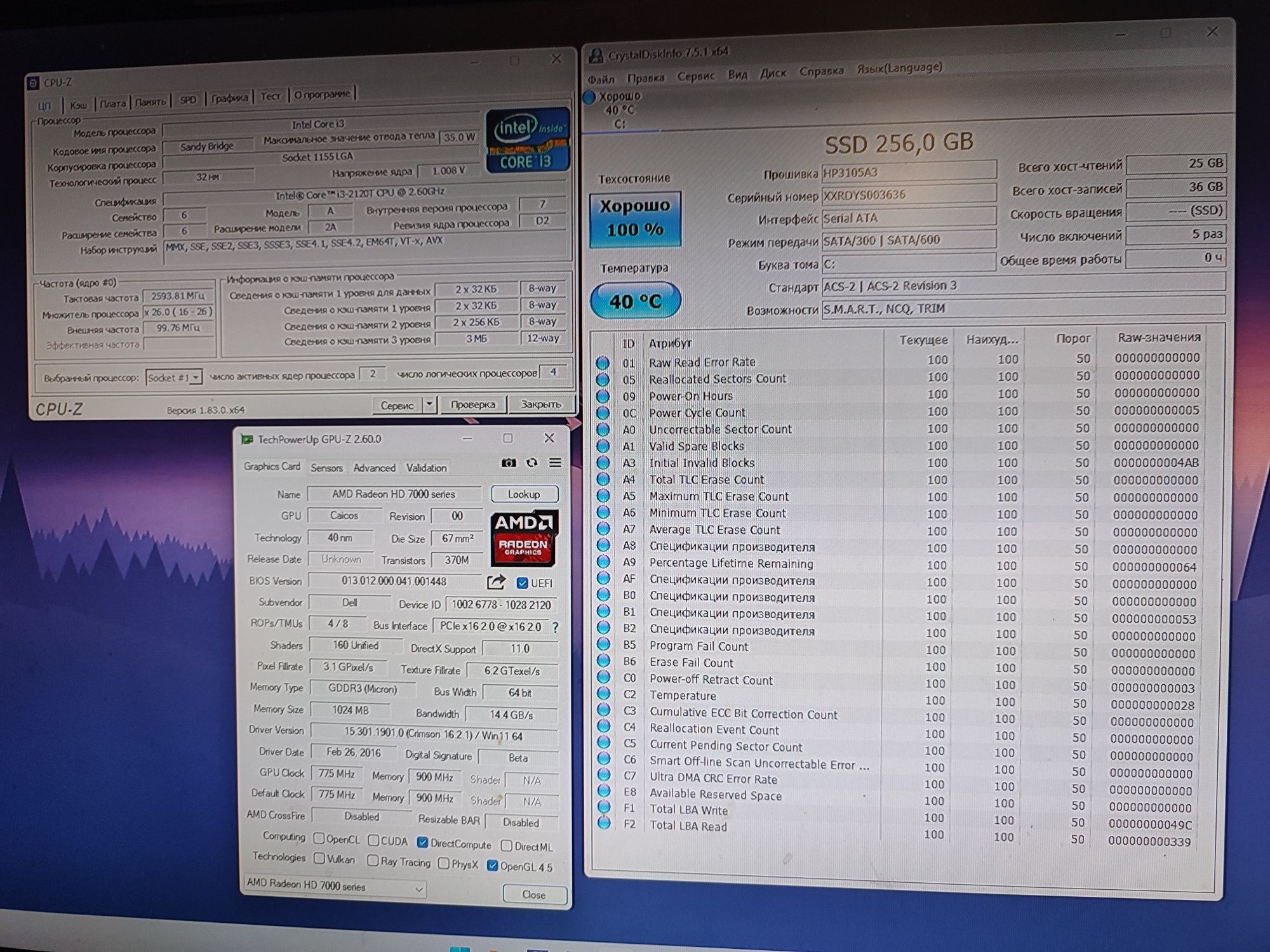
Task: Click the status circle for Power-On Hours
Action: (603, 397)
